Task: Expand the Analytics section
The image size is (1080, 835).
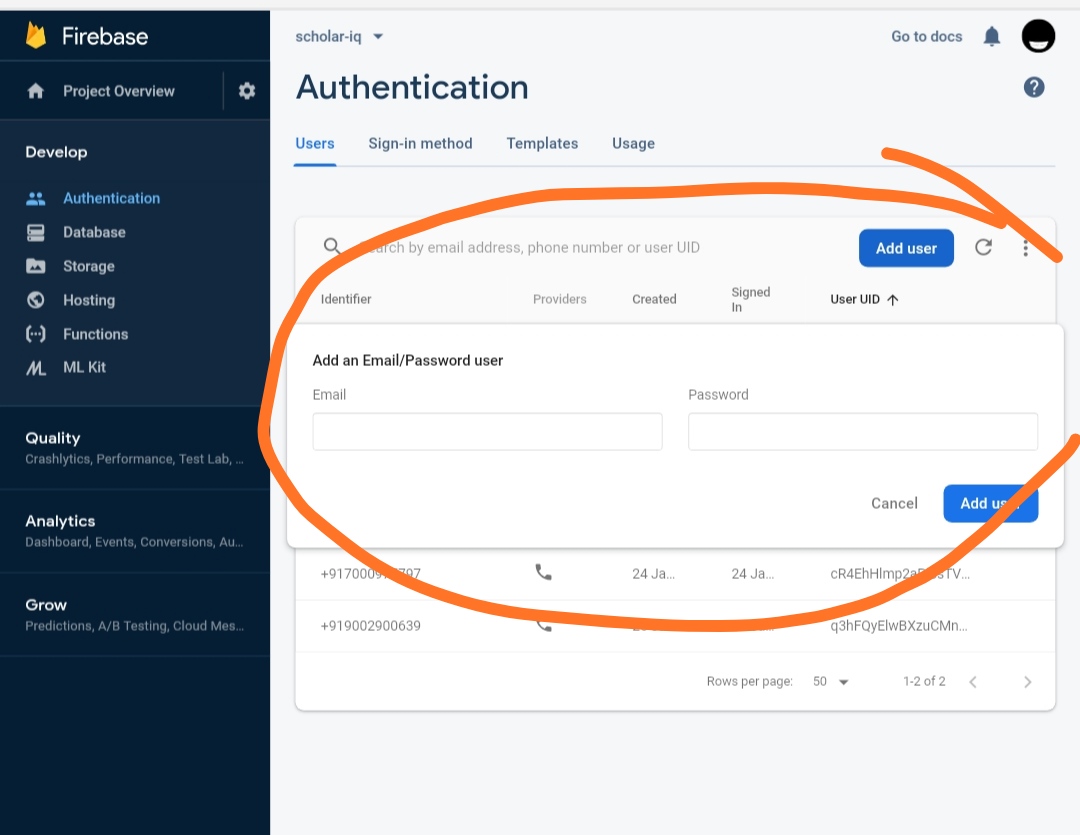Action: point(134,531)
